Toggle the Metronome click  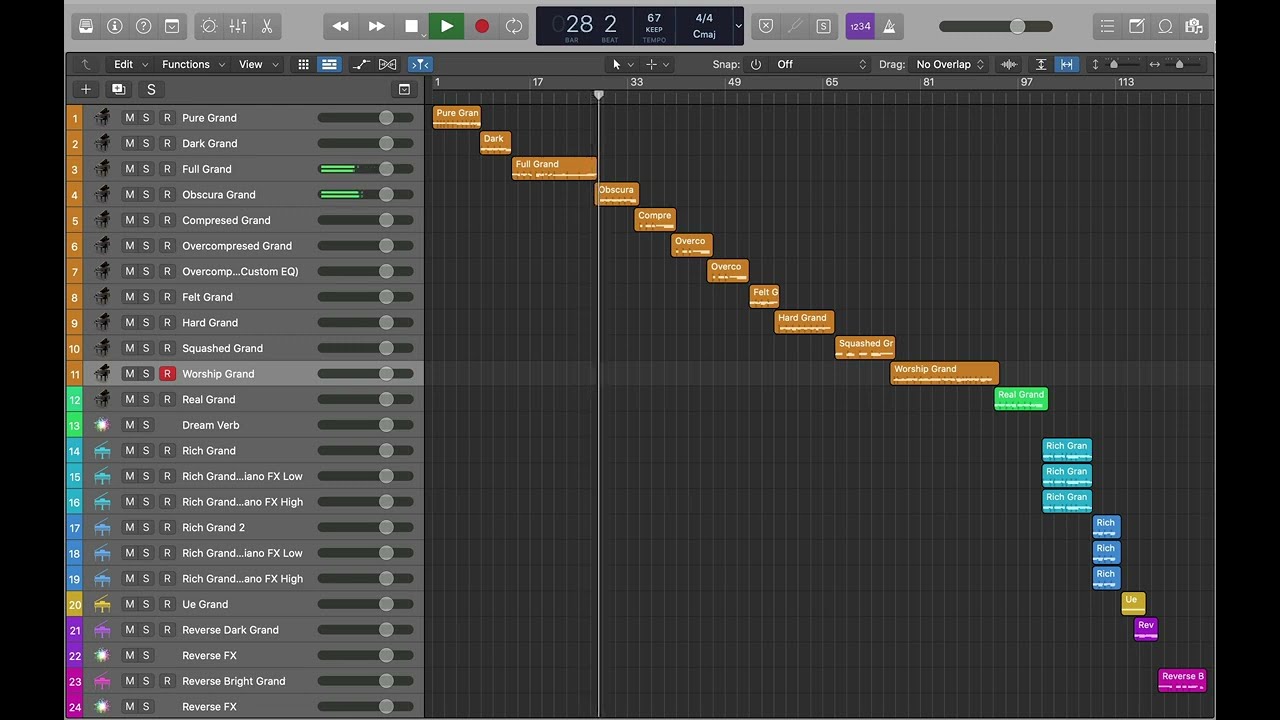[889, 26]
